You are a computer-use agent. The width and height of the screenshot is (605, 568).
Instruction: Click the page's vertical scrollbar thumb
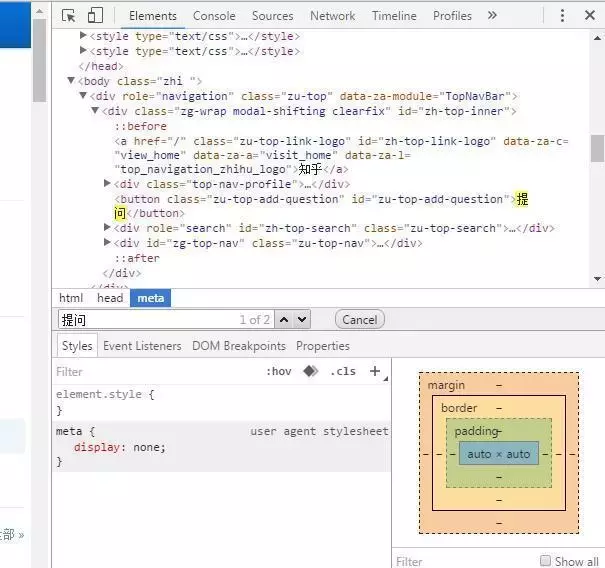point(39,61)
